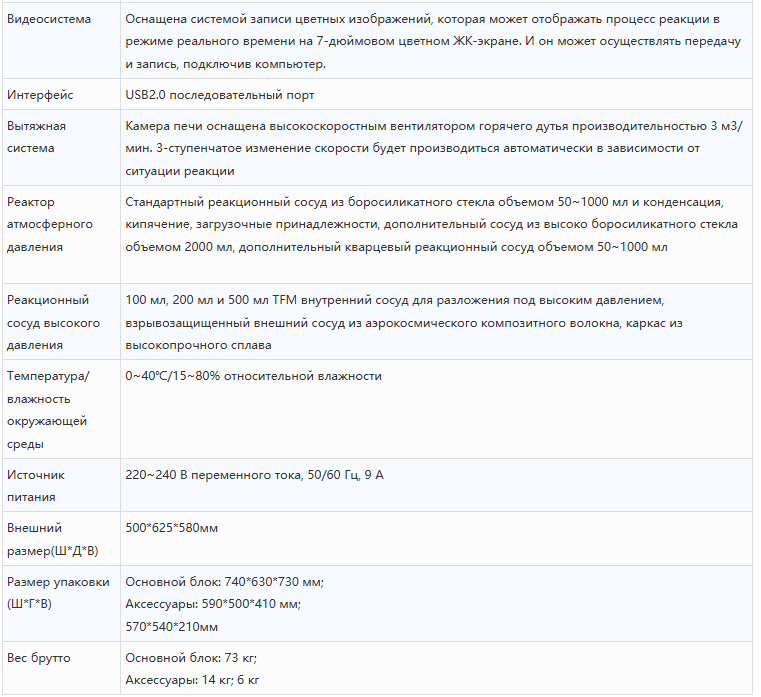Click the "Основной блок: 73 кг" text
This screenshot has width=761, height=697.
tap(191, 658)
